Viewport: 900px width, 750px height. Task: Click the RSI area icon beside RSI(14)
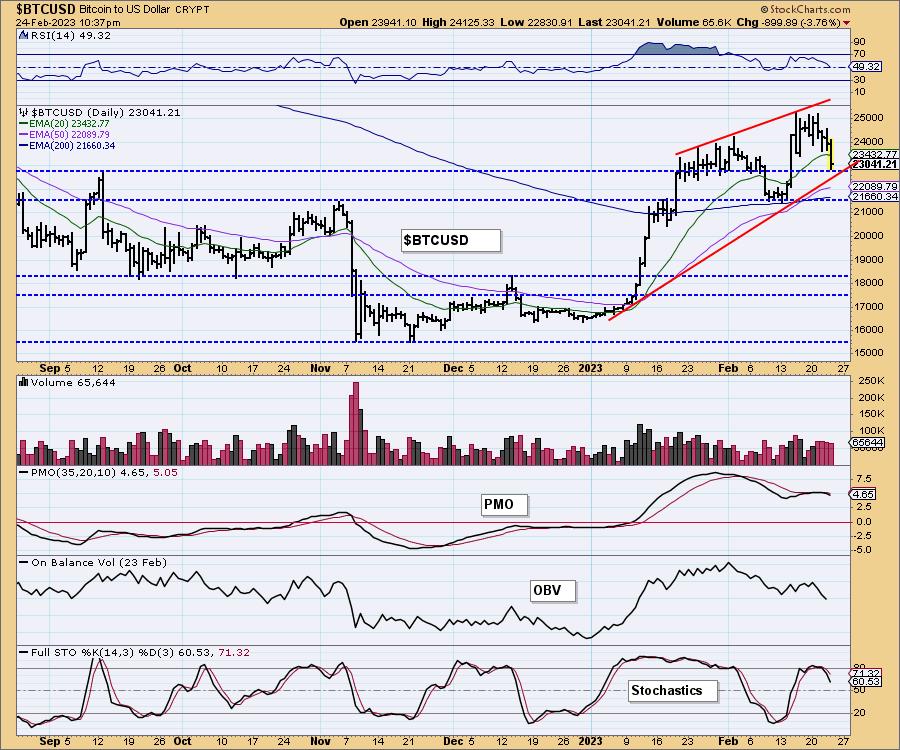[24, 35]
